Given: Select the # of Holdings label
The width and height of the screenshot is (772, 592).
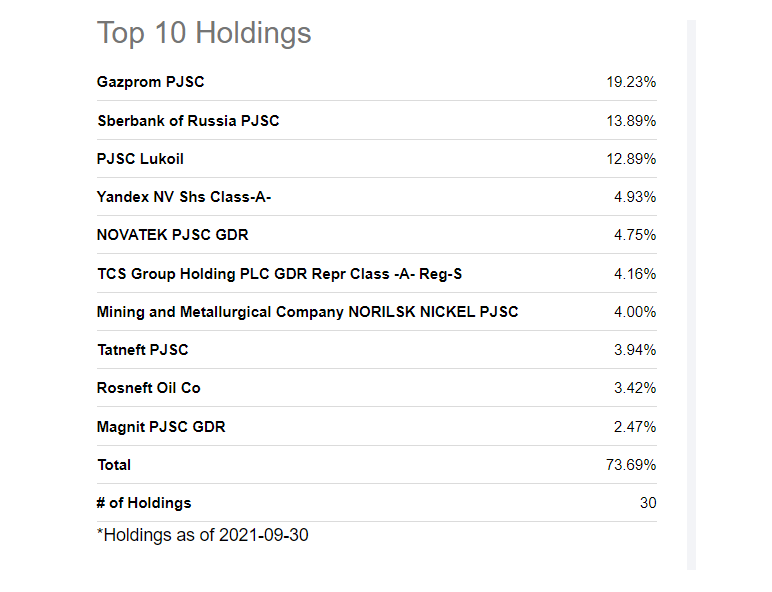Looking at the screenshot, I should [144, 503].
